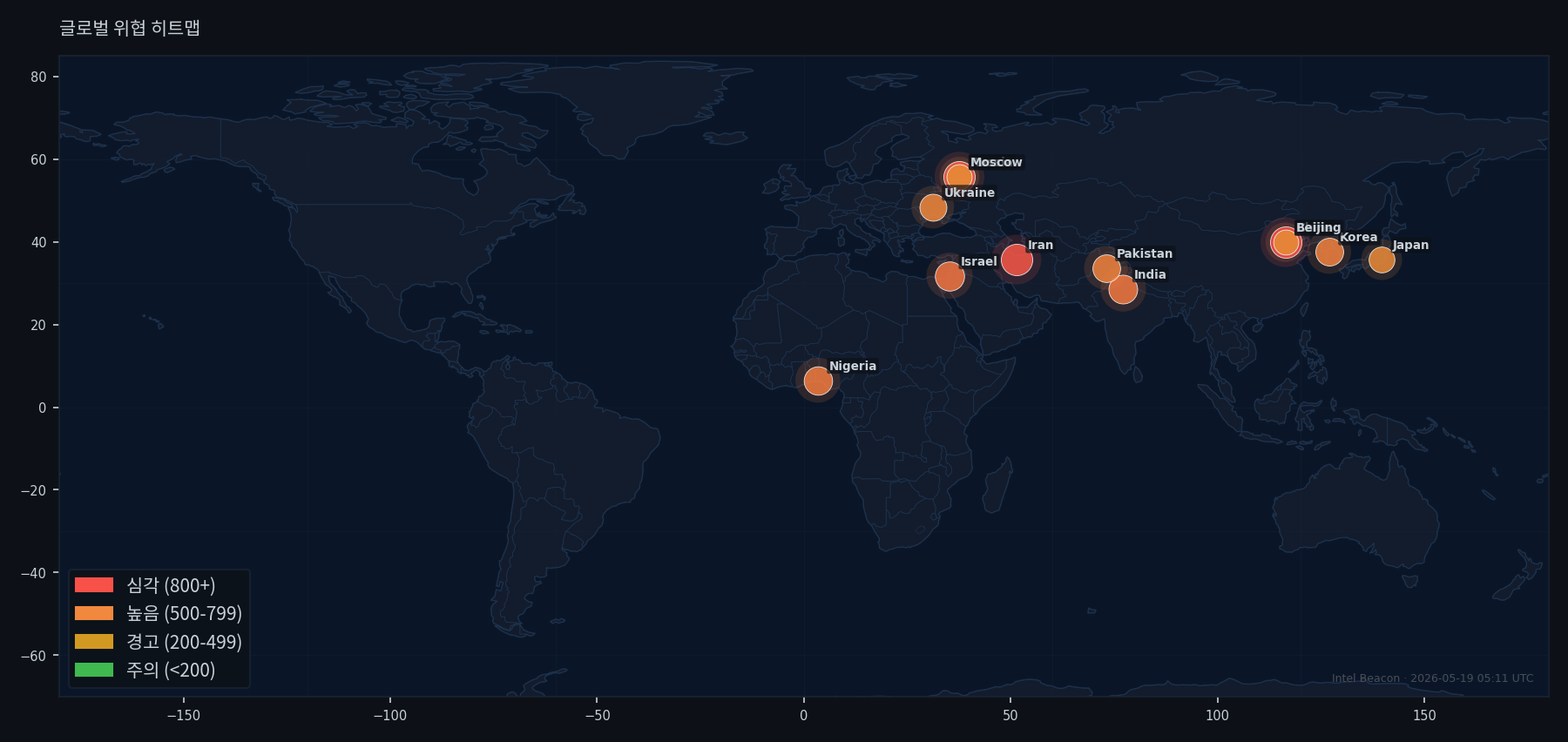Click the red 심각 (800+) legend swatch

pos(94,585)
